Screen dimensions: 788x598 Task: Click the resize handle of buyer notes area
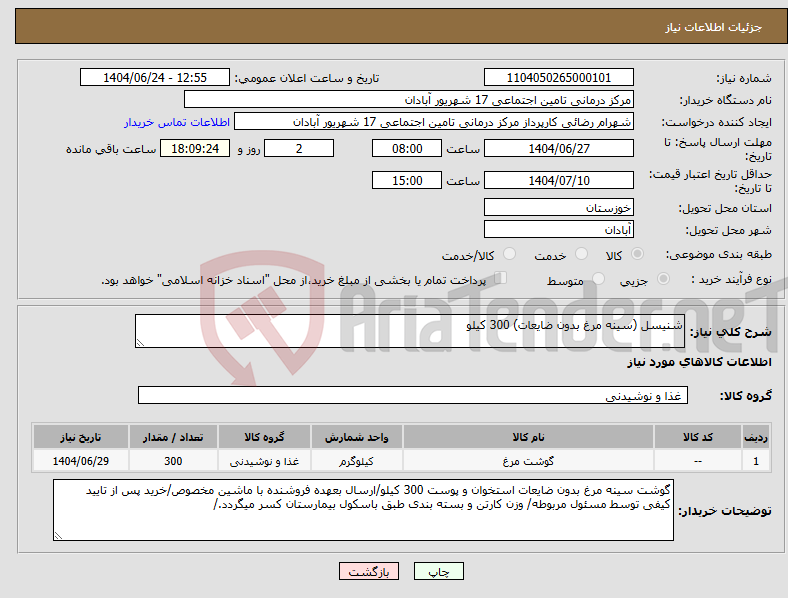point(58,536)
